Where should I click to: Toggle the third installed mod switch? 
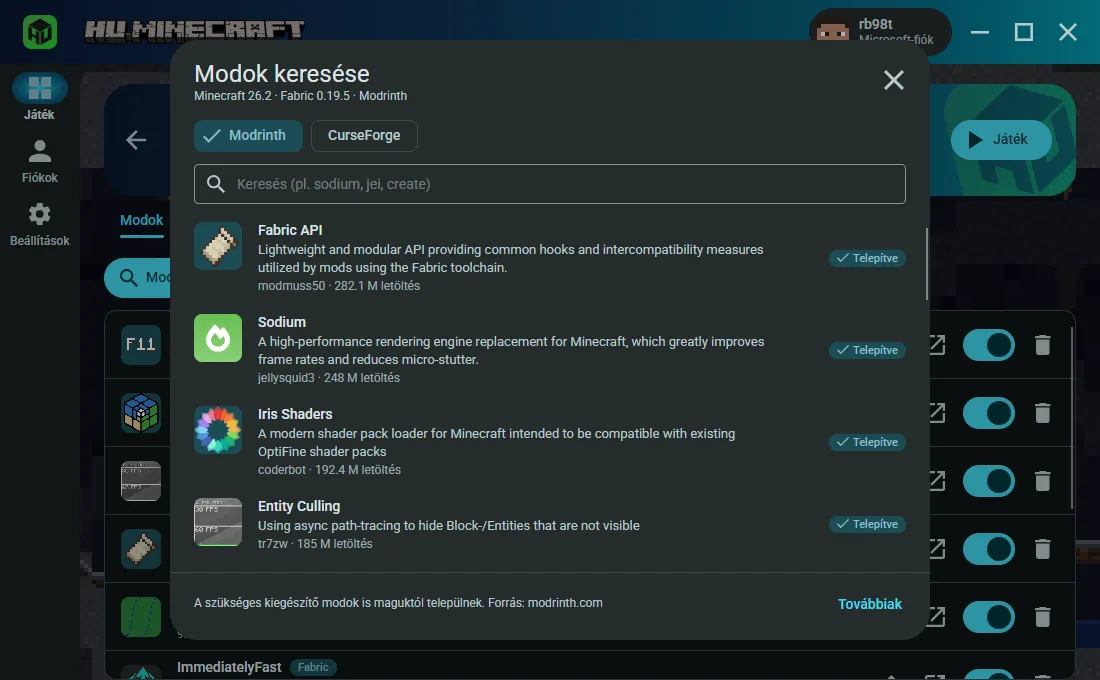pyautogui.click(x=988, y=481)
